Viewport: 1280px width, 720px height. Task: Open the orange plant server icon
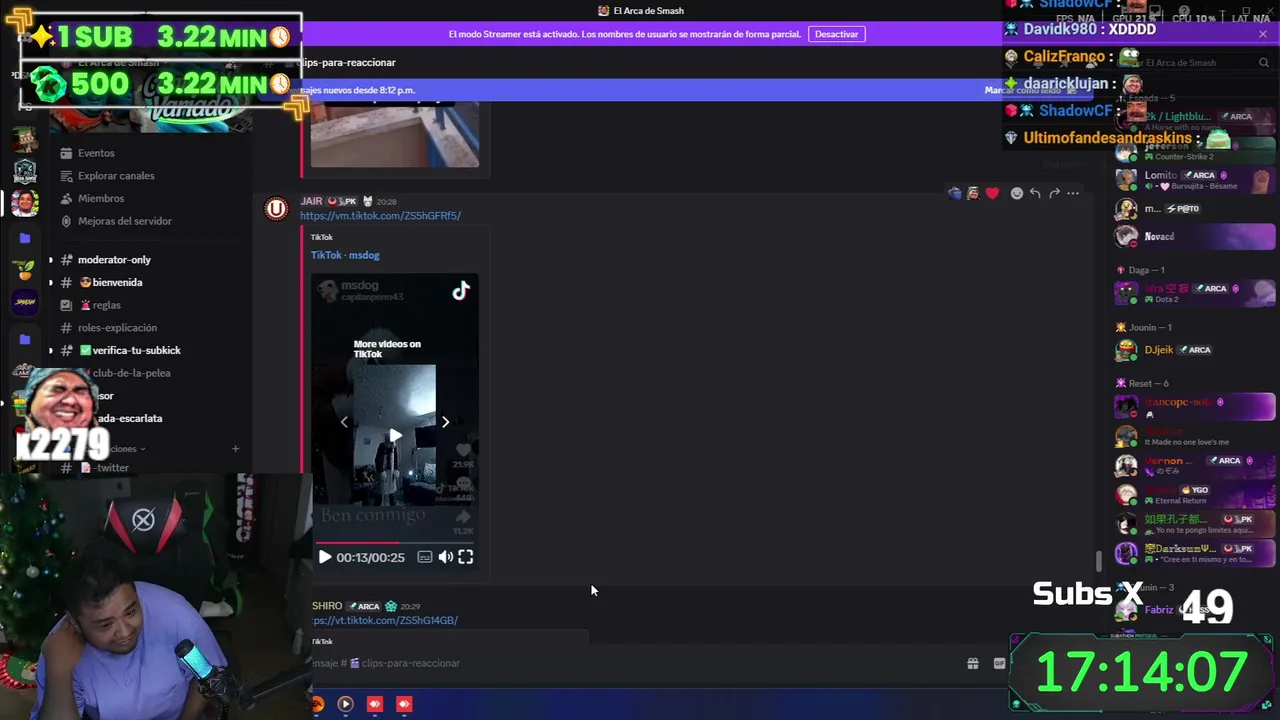(25, 270)
